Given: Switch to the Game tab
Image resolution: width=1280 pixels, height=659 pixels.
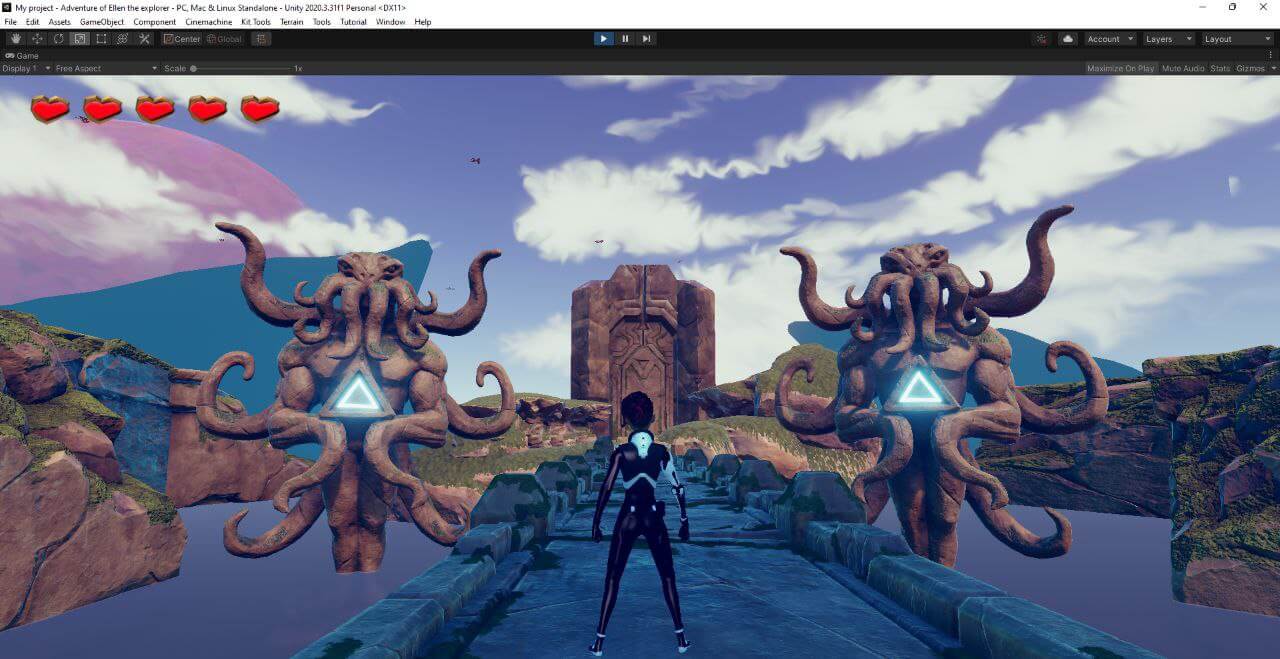Looking at the screenshot, I should coord(23,56).
